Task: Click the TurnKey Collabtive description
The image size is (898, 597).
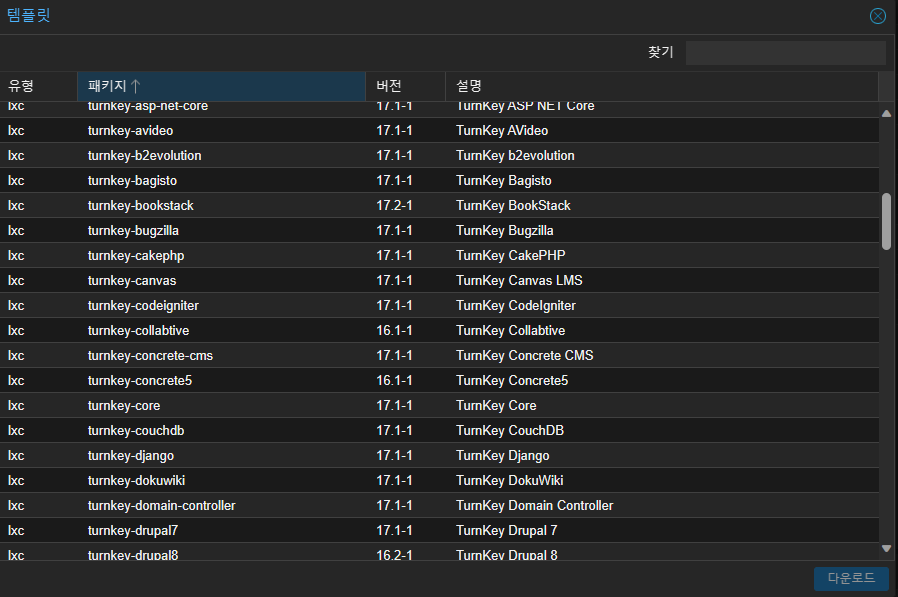Action: click(x=510, y=331)
